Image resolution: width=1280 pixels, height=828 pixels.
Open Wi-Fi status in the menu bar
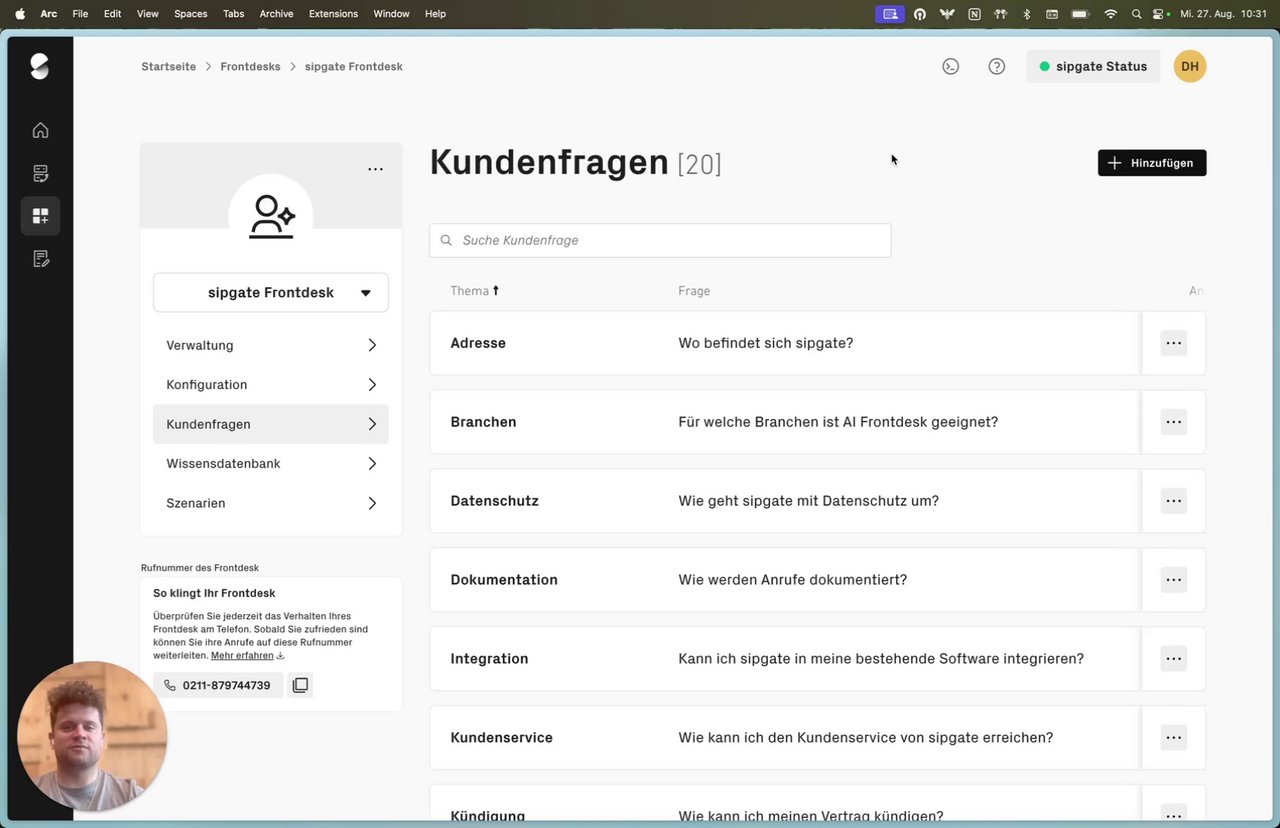click(x=1110, y=14)
